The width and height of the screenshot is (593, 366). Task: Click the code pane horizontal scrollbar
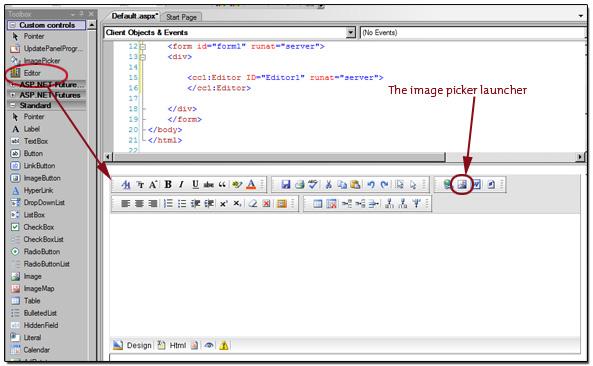click(x=278, y=157)
